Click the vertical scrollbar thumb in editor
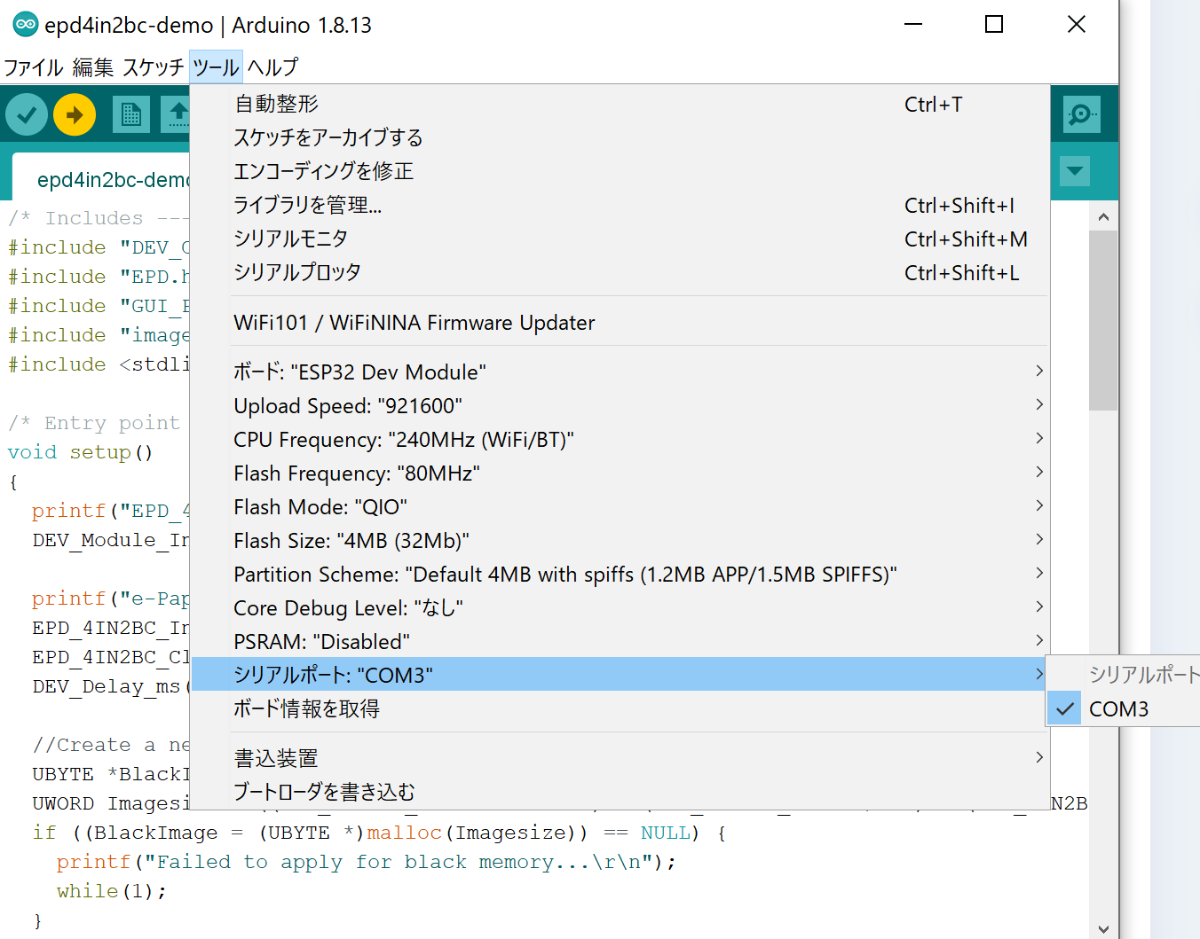Image resolution: width=1200 pixels, height=939 pixels. 1103,321
